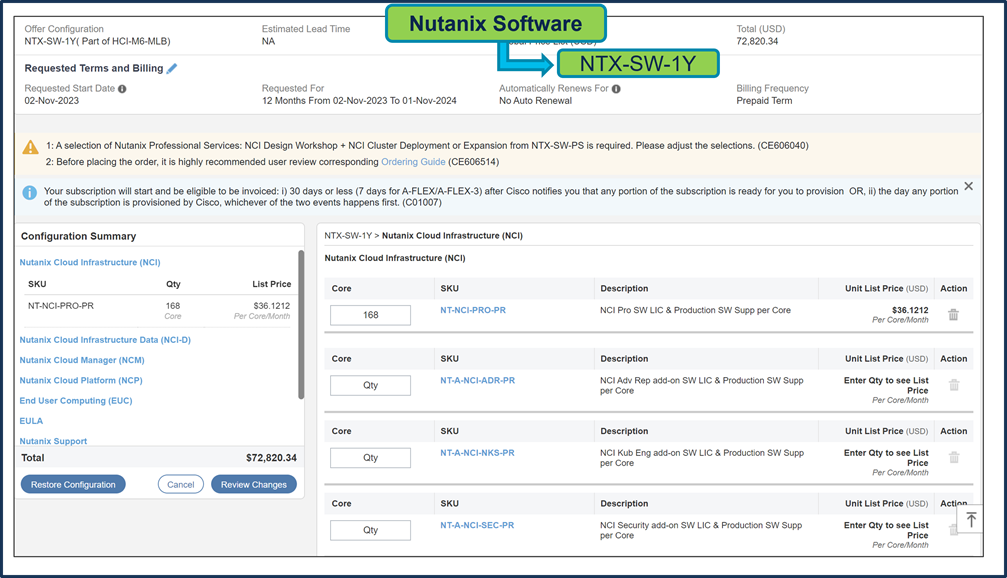Select the Total (USD) 72,820.34 header value
Screen dimensions: 1007x578
click(x=757, y=41)
